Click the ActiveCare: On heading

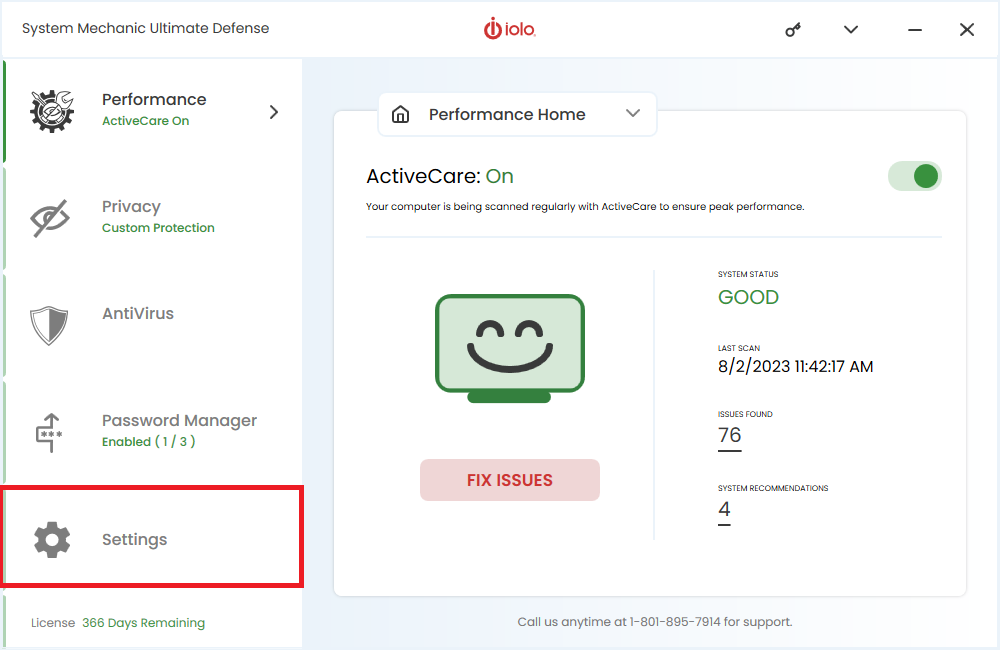click(x=439, y=176)
